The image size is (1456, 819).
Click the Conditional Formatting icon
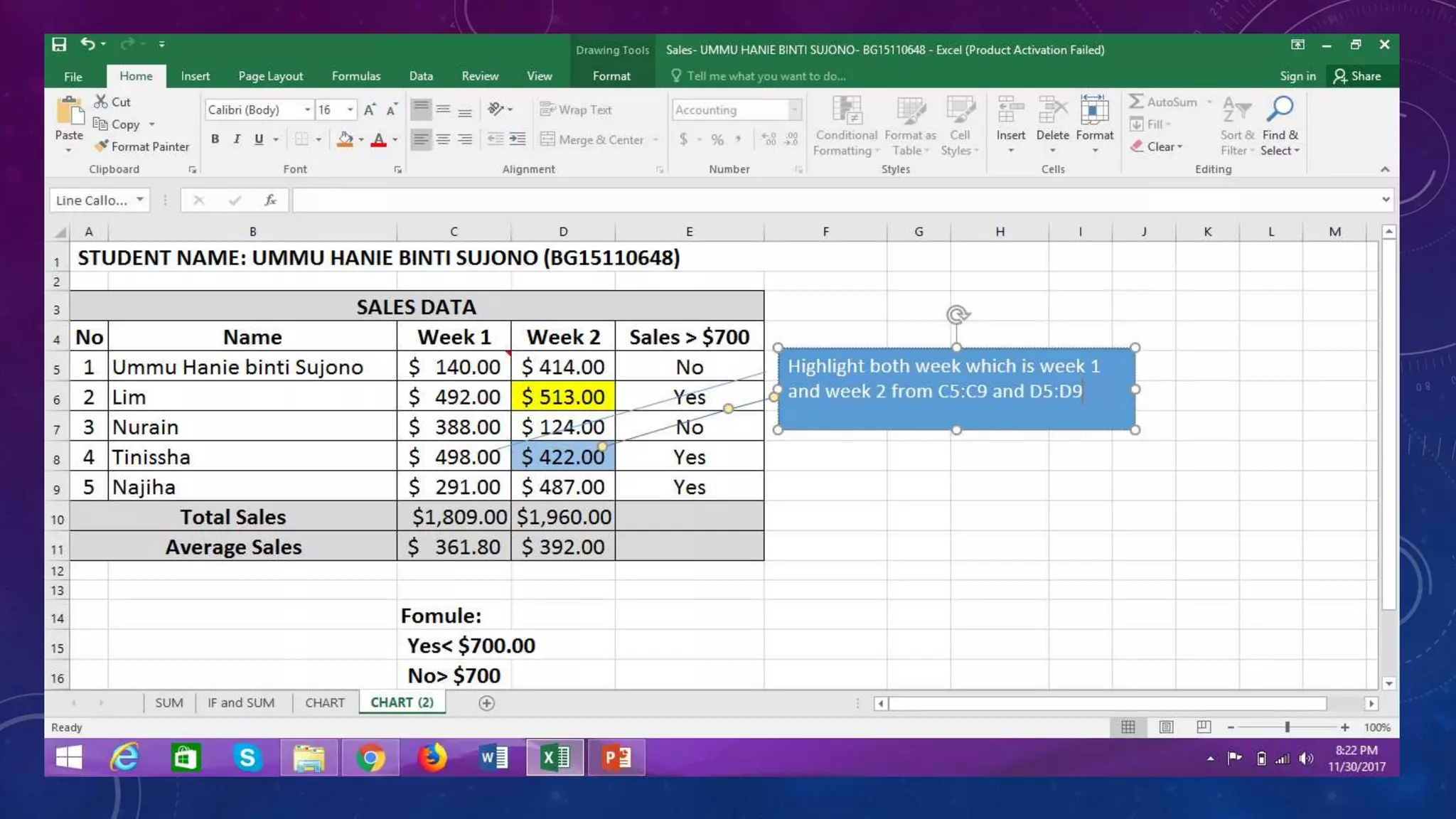tap(846, 112)
